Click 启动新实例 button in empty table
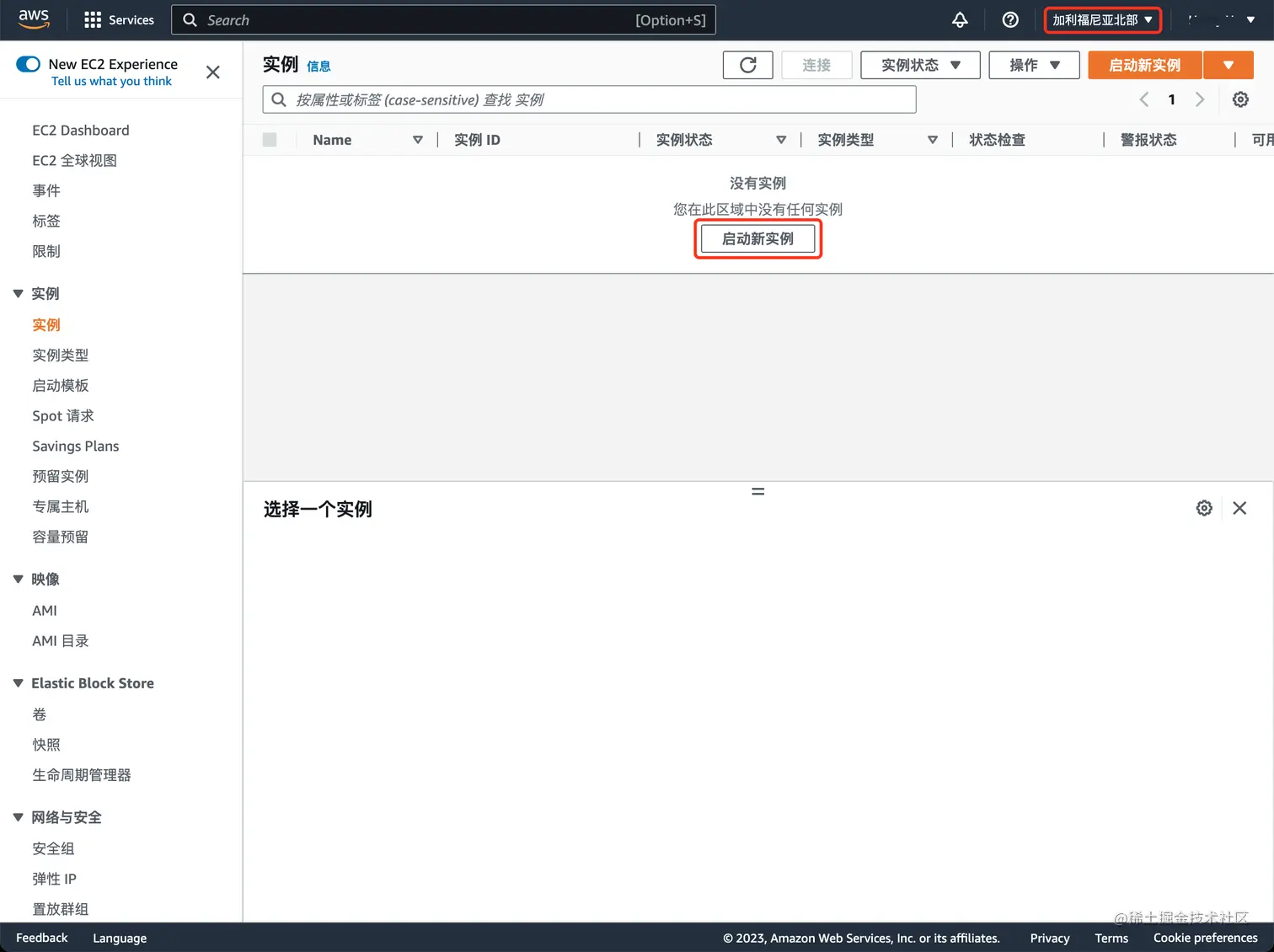 [758, 239]
